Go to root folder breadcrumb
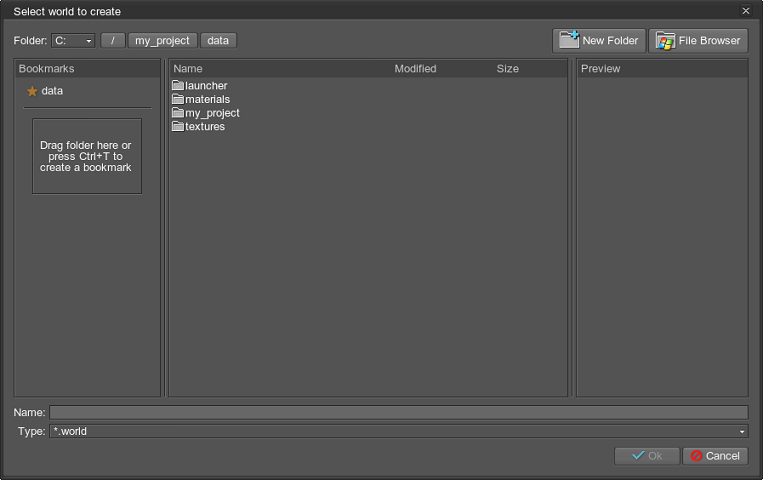Image resolution: width=763 pixels, height=480 pixels. pos(113,41)
